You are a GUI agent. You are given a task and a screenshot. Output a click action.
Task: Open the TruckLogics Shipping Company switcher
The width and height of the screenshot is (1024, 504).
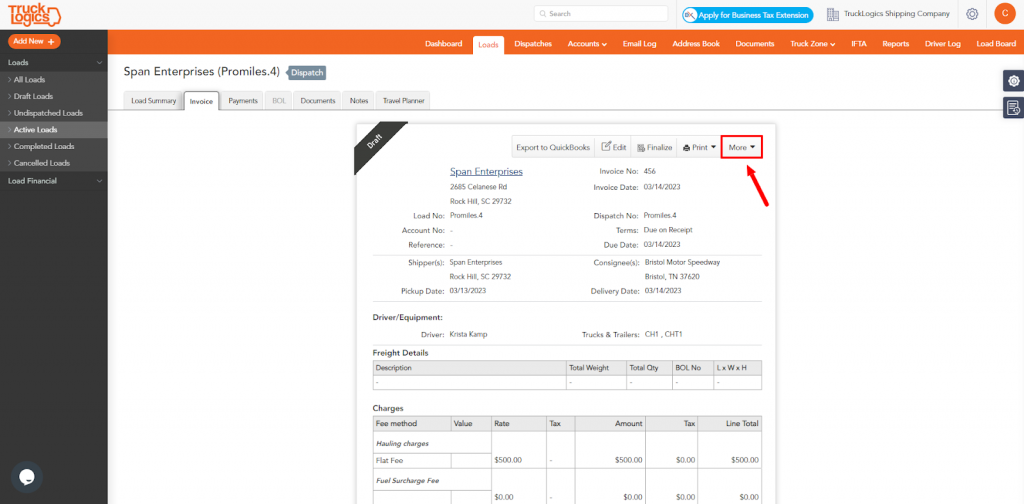click(x=896, y=14)
